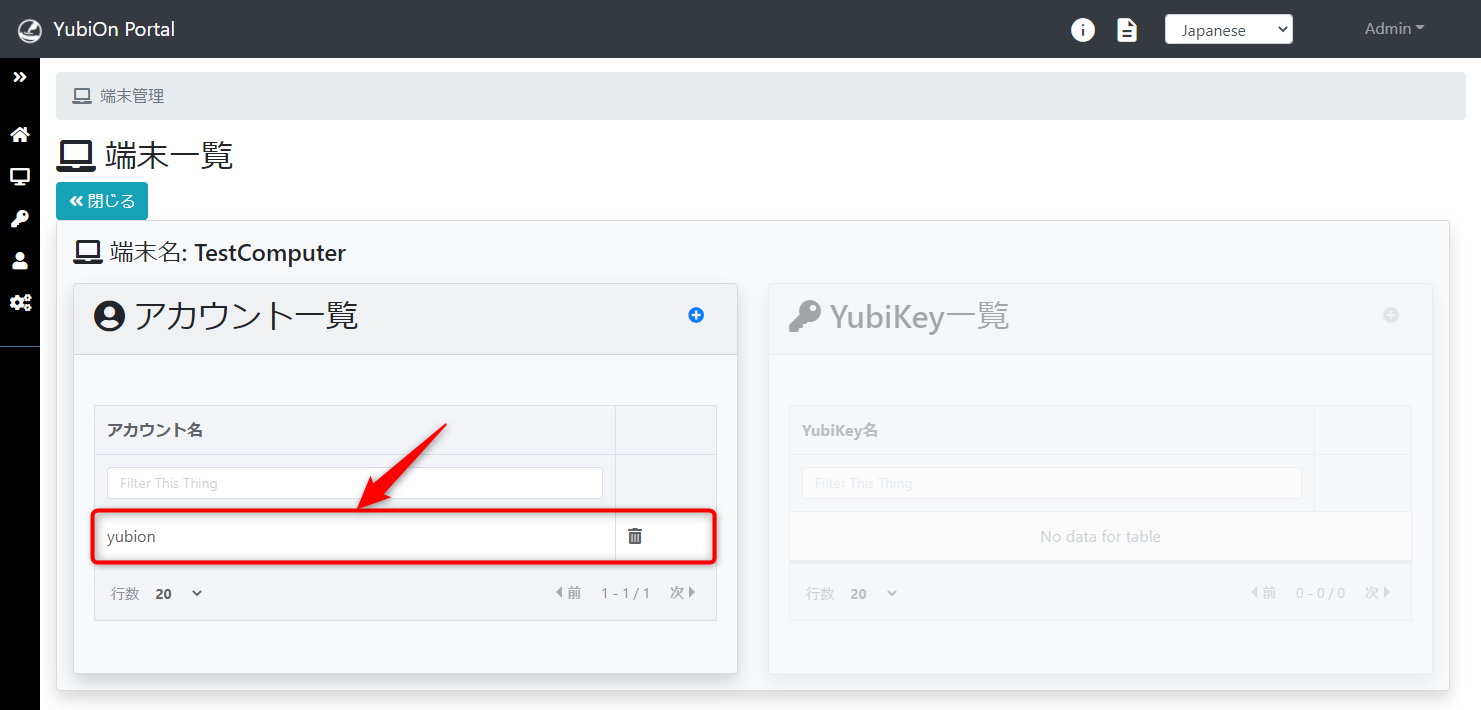Open device management monitor icon in sidebar
This screenshot has height=710, width=1481.
coord(20,177)
